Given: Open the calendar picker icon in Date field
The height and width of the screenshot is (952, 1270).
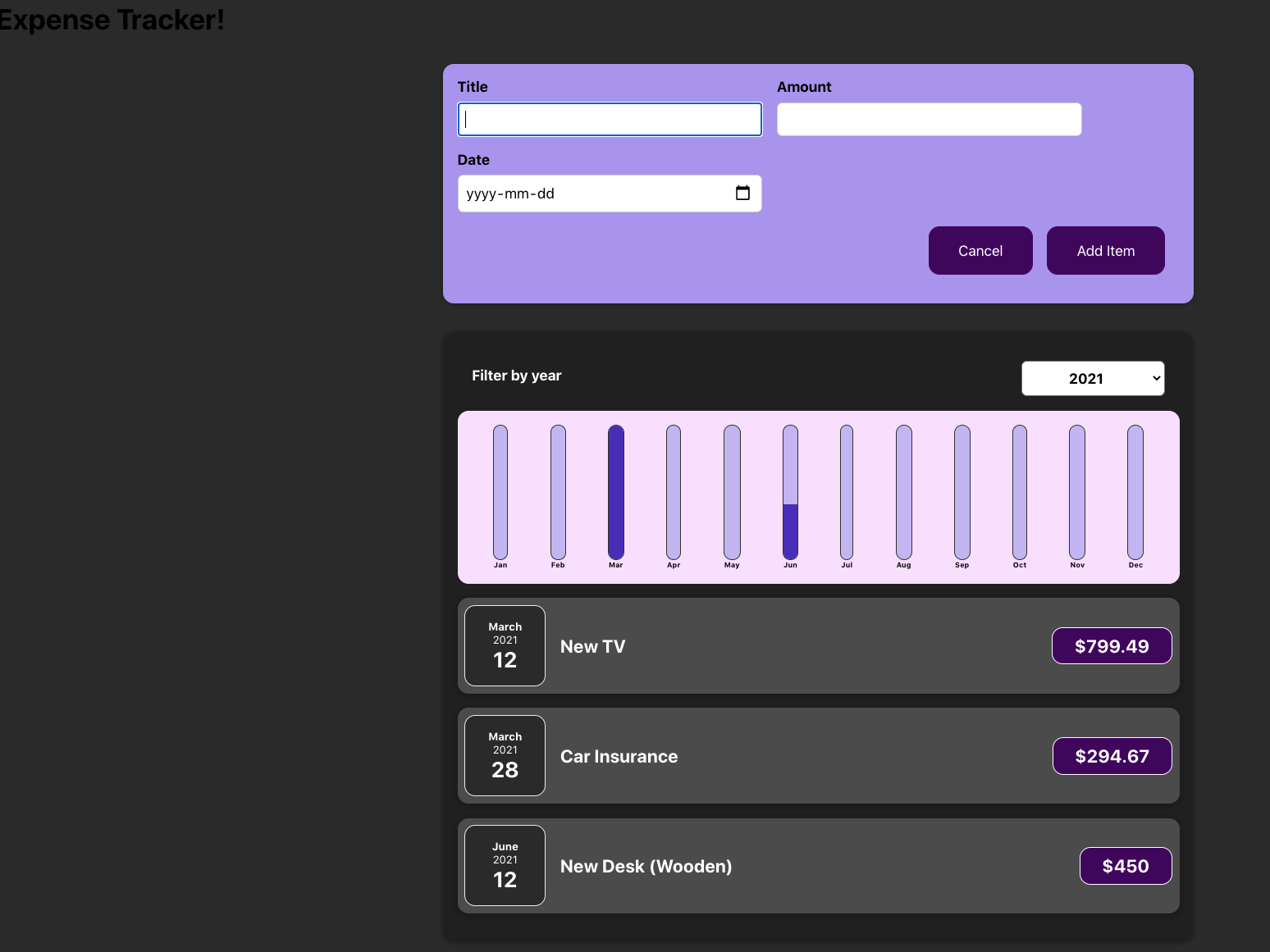Looking at the screenshot, I should [742, 193].
